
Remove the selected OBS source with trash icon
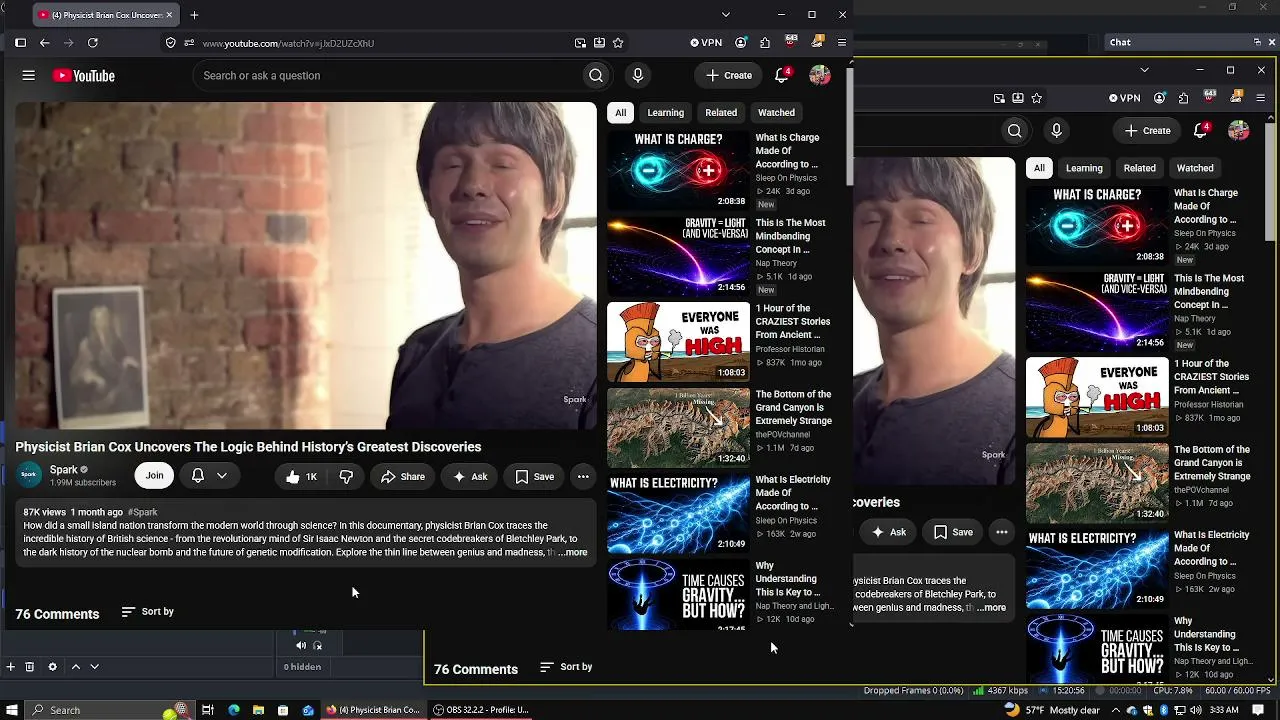point(30,667)
